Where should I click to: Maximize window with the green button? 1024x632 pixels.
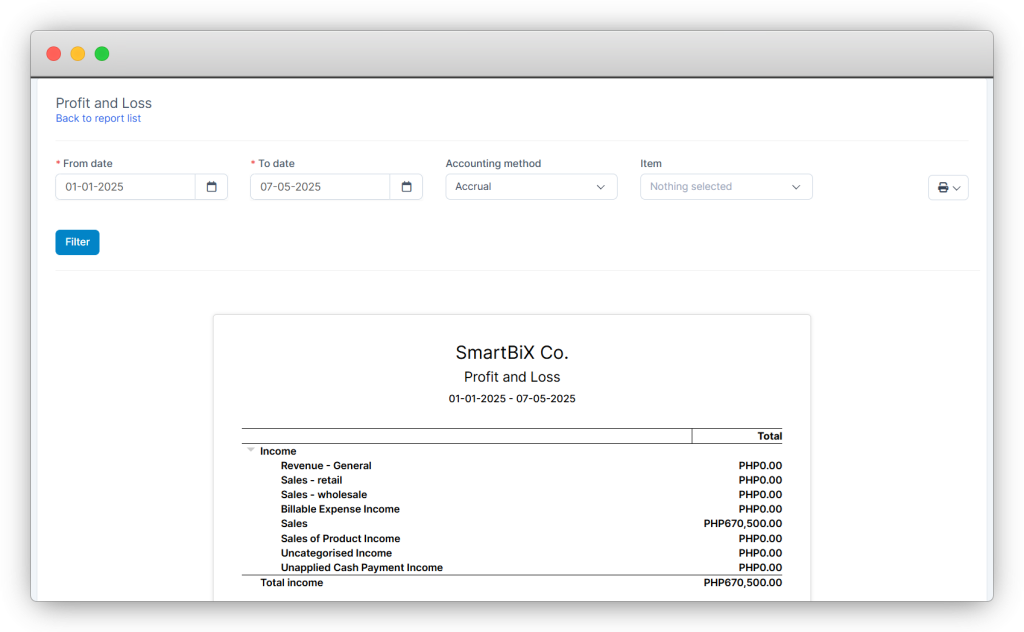pyautogui.click(x=102, y=54)
